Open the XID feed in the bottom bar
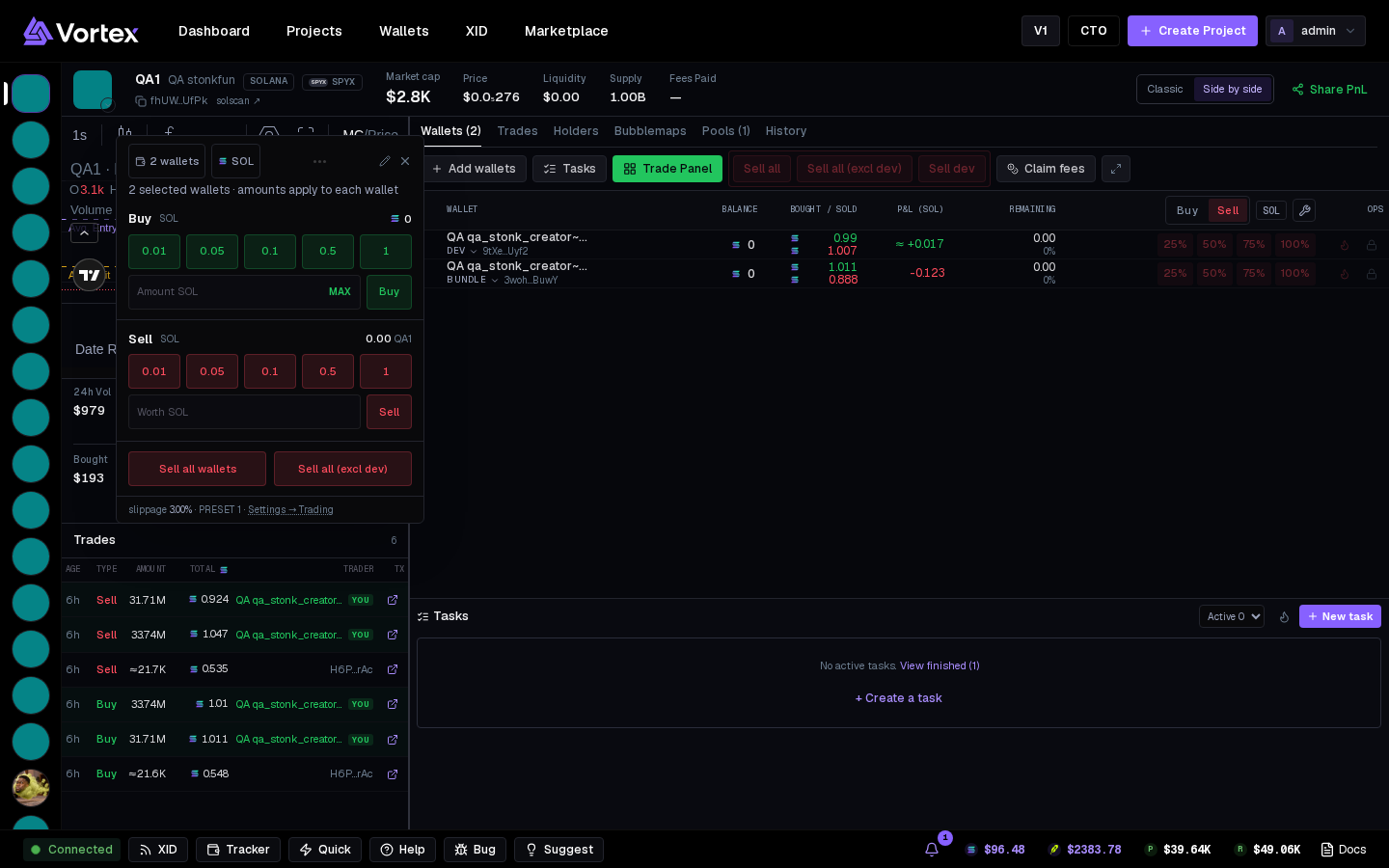 (x=158, y=850)
